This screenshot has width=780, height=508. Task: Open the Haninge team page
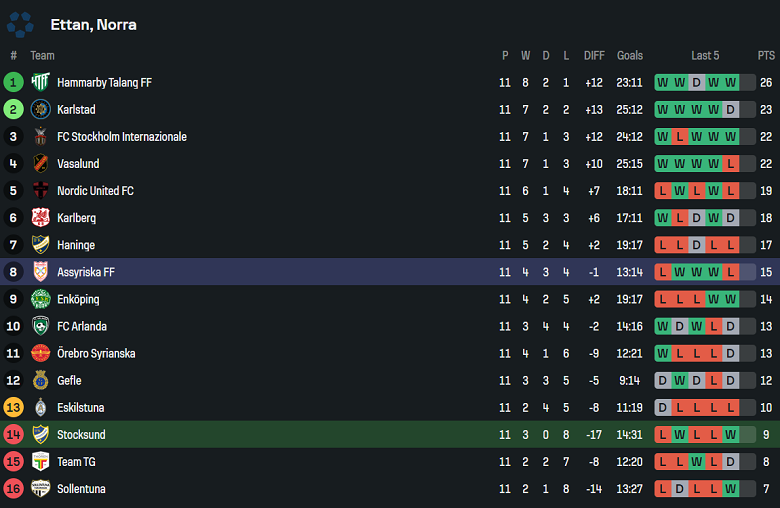point(76,245)
